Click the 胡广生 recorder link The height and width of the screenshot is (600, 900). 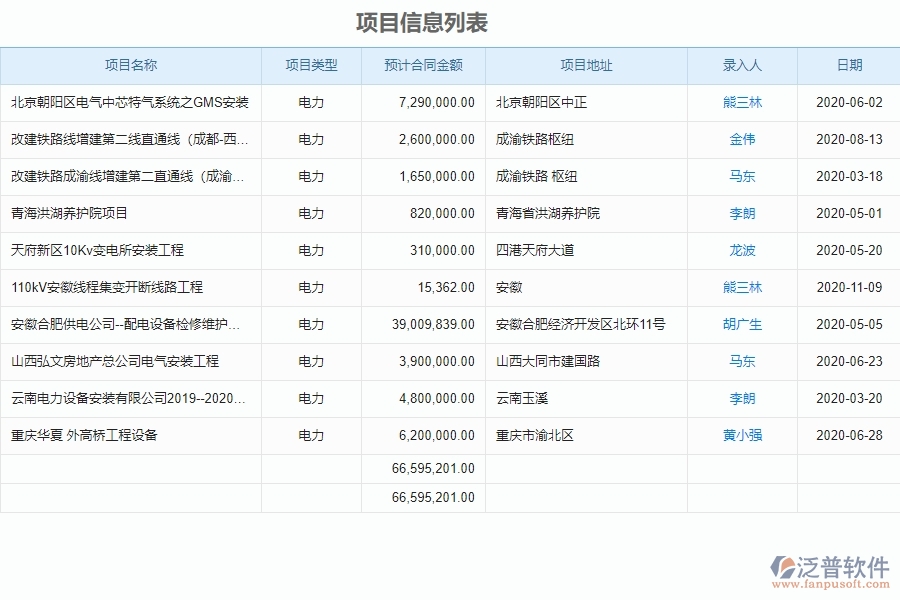(740, 324)
